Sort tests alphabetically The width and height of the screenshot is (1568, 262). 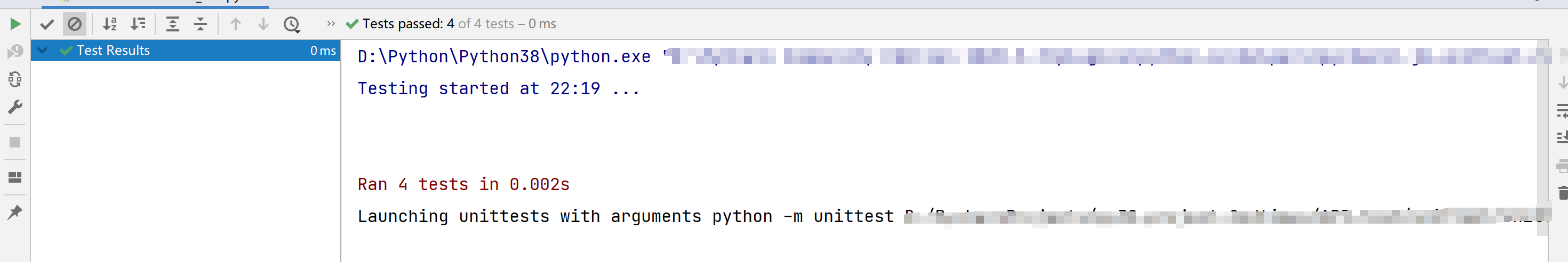(109, 24)
